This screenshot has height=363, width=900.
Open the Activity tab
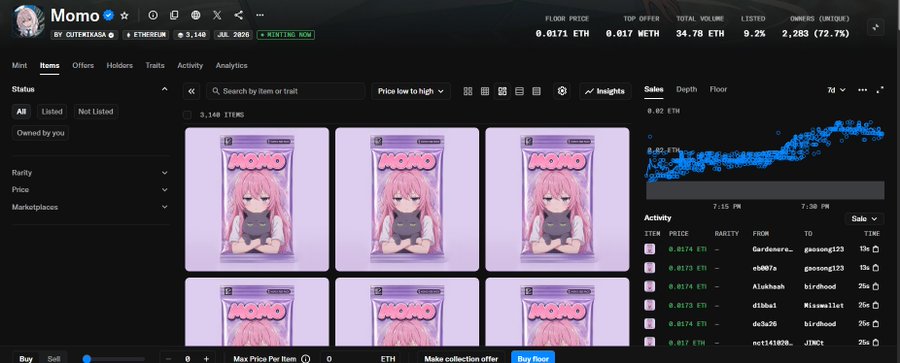coord(190,65)
